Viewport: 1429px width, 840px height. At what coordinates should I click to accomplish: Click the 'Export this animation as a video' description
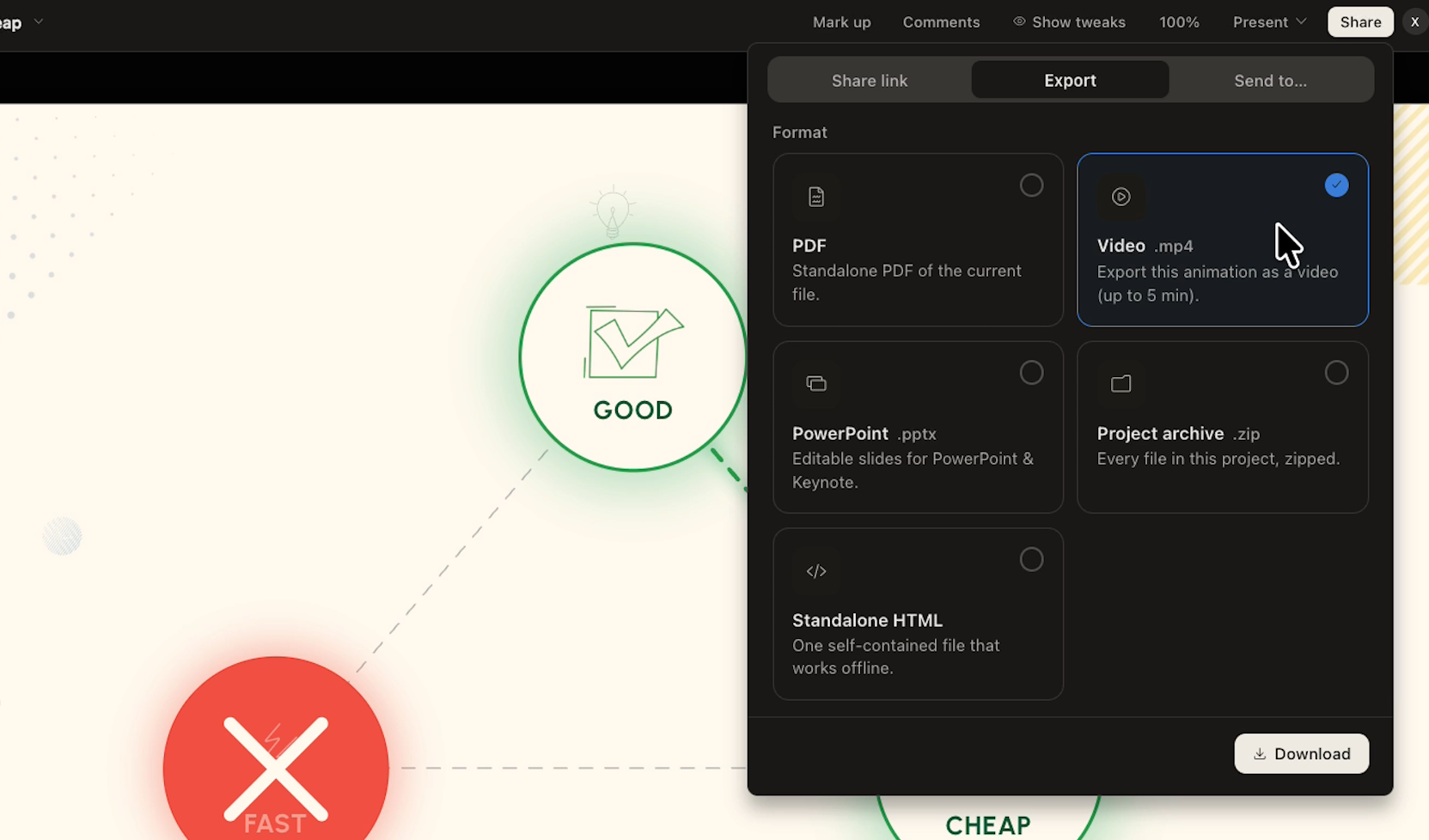pos(1218,283)
